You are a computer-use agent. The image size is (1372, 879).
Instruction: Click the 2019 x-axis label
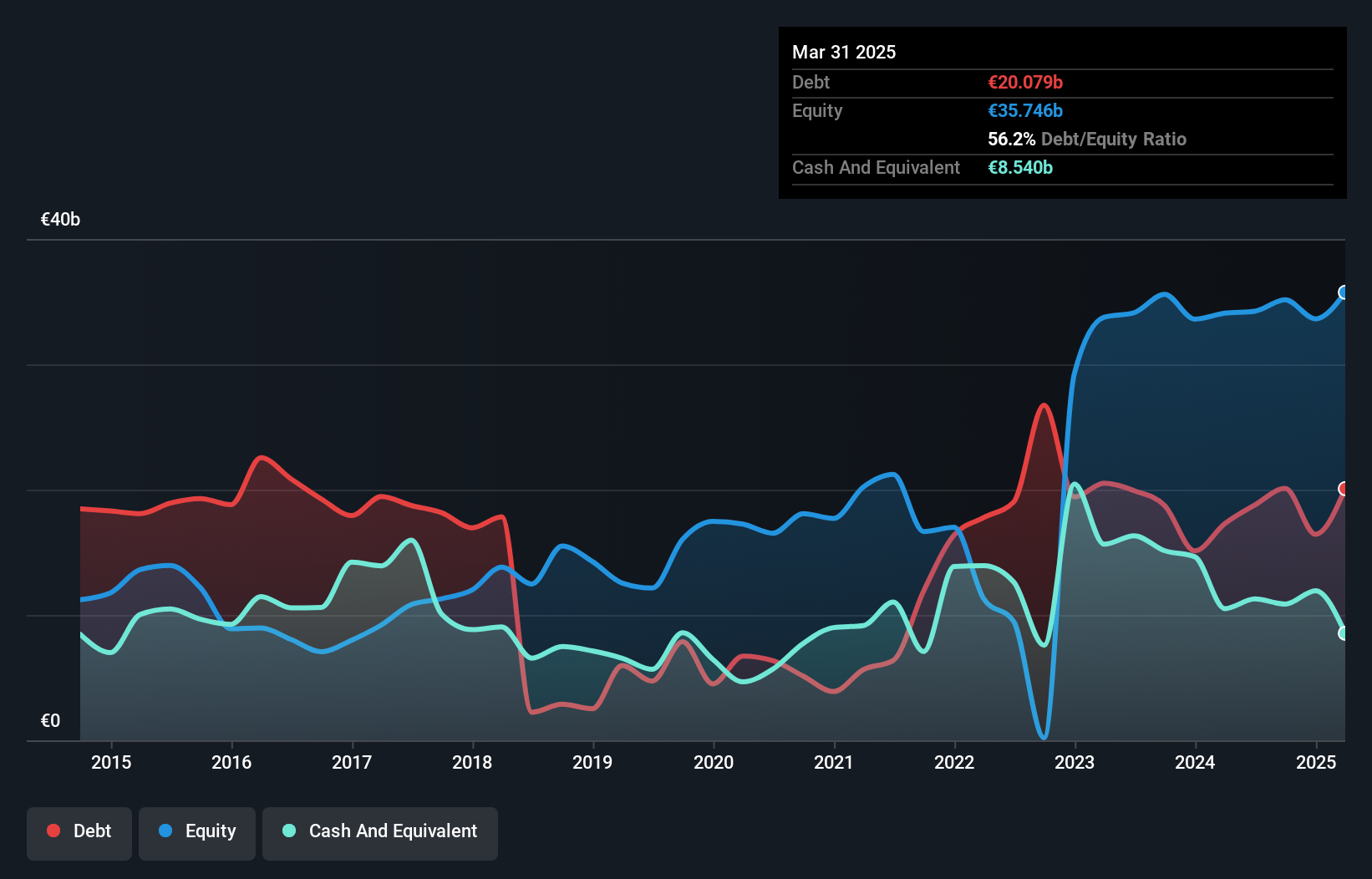592,762
